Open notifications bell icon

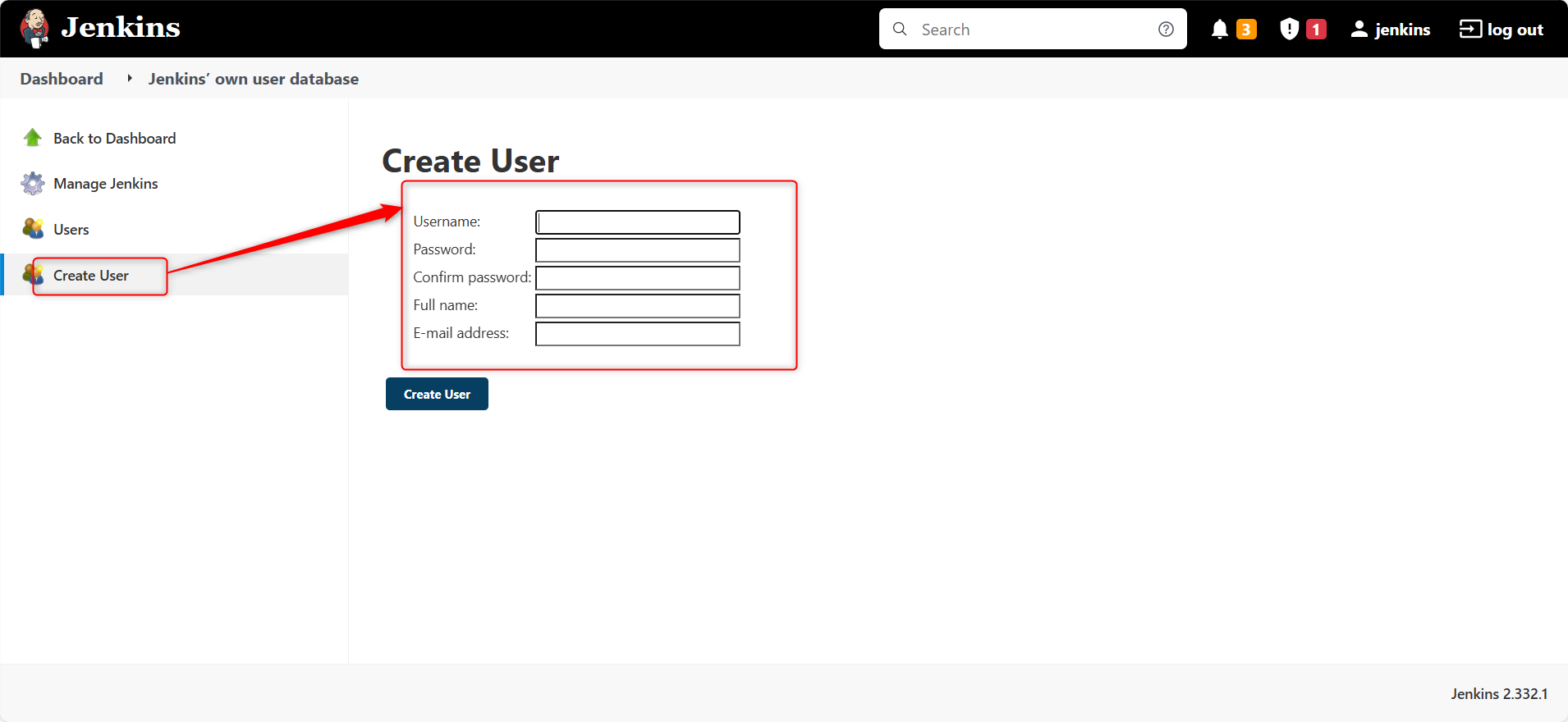1220,29
